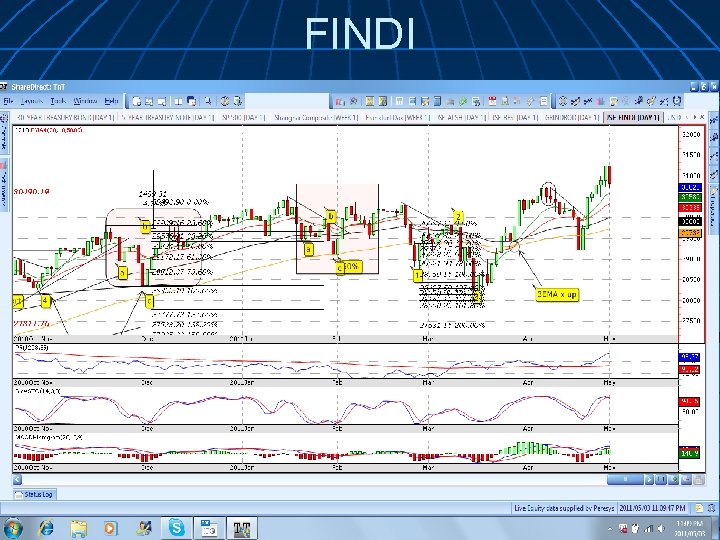The image size is (720, 540).
Task: Open Windows Explorer folder from taskbar
Action: coord(79,528)
